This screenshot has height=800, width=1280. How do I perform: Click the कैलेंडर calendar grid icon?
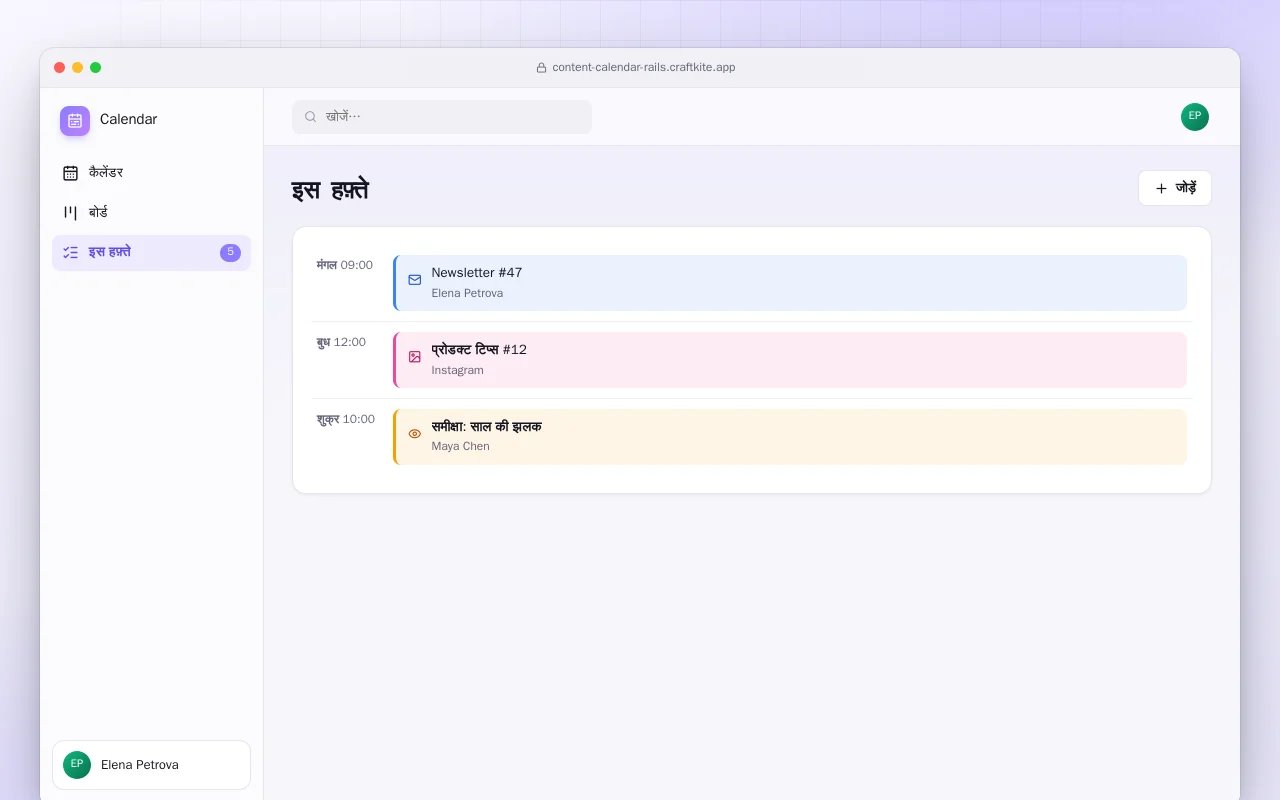coord(70,173)
